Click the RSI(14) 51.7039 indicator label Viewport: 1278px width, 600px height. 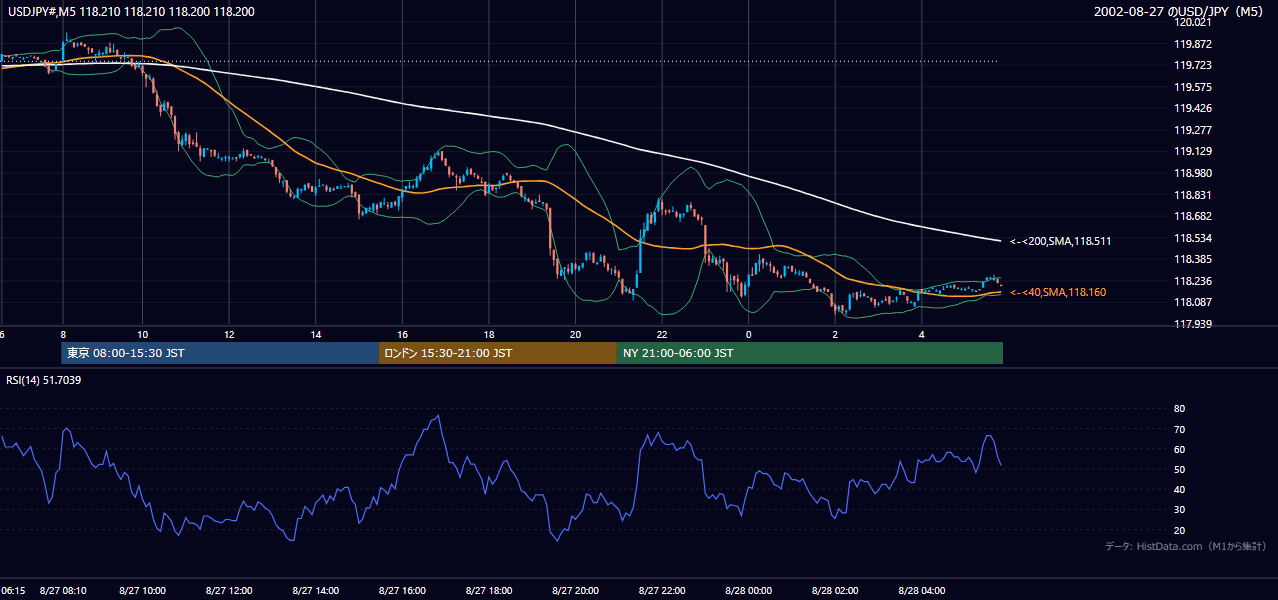click(x=42, y=380)
